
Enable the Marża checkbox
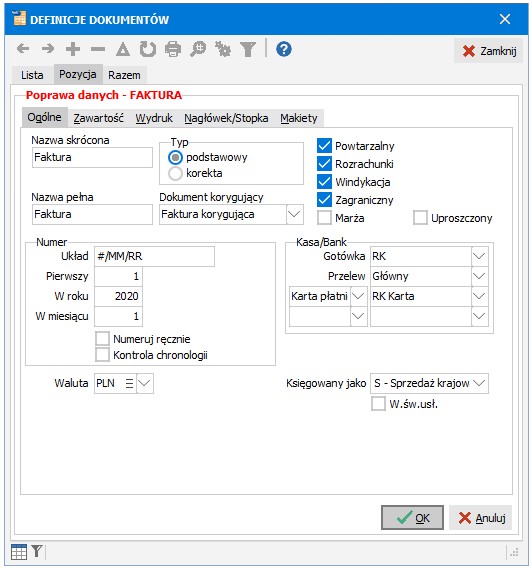324,218
